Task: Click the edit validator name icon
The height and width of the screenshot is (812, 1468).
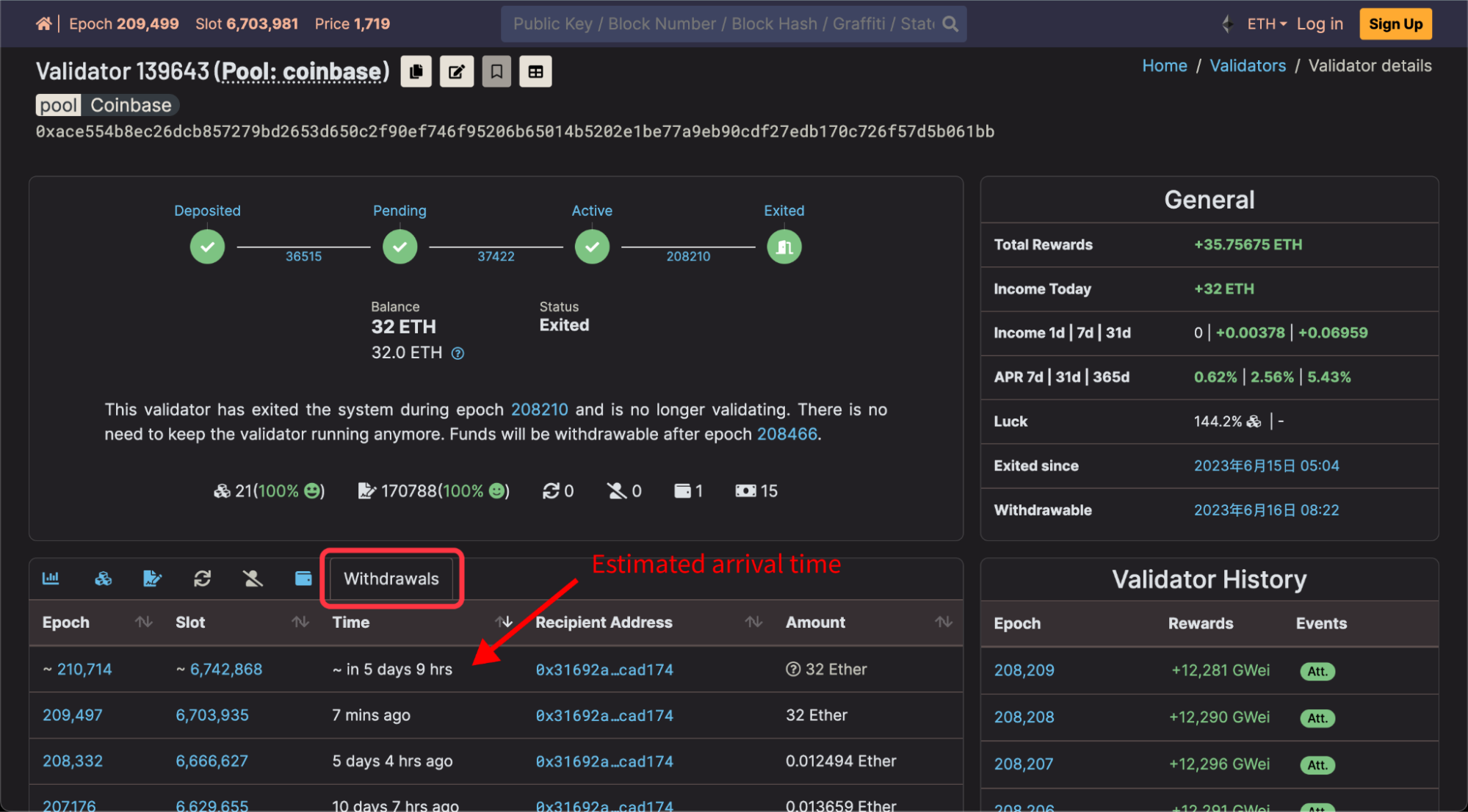Action: (x=456, y=72)
